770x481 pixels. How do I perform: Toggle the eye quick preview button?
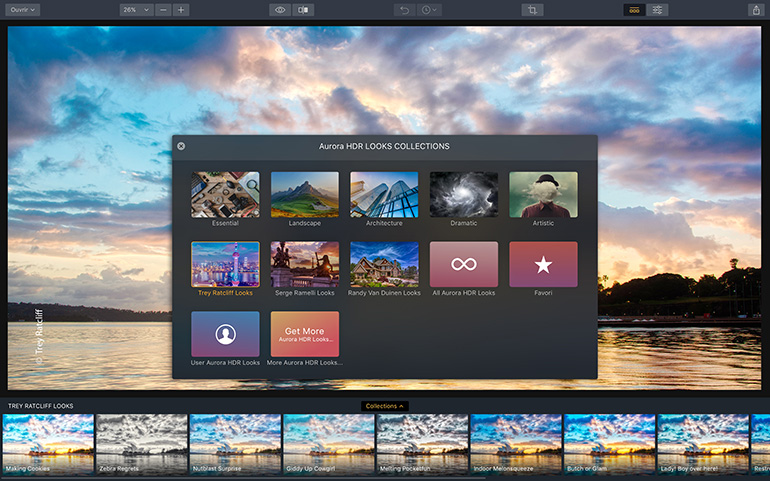pyautogui.click(x=281, y=9)
